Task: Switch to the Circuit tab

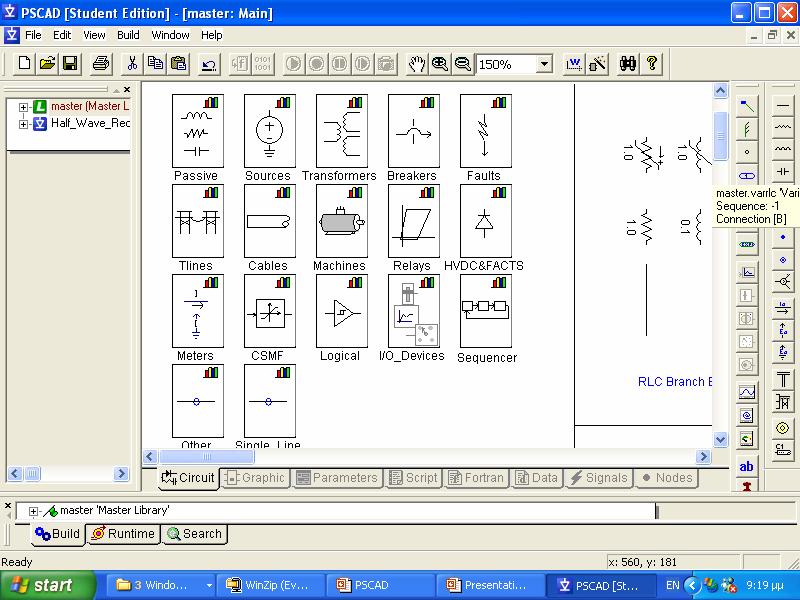Action: click(x=188, y=478)
